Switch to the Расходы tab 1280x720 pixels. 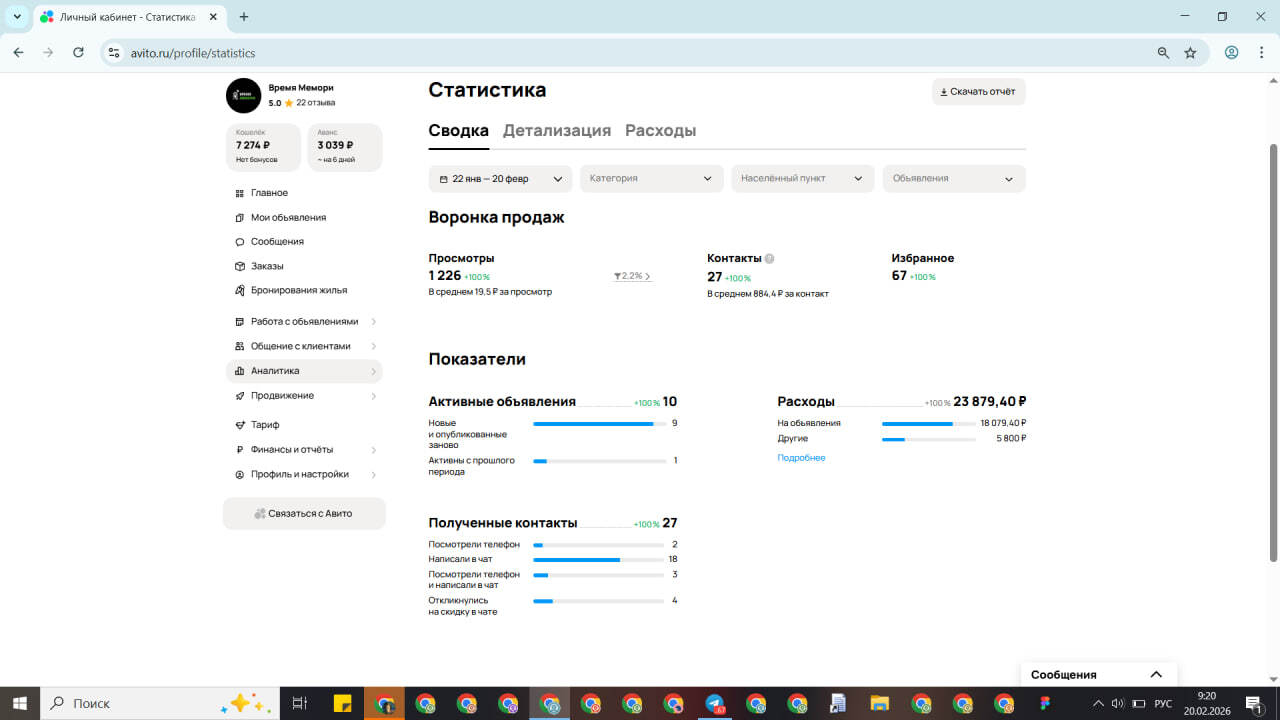[660, 131]
